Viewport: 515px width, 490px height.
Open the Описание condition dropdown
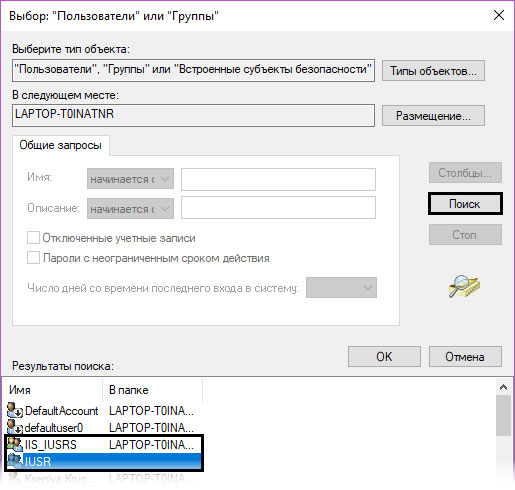point(130,209)
